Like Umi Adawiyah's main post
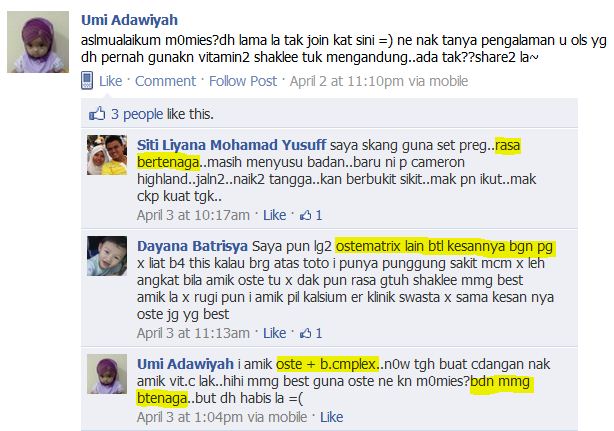 tap(110, 81)
